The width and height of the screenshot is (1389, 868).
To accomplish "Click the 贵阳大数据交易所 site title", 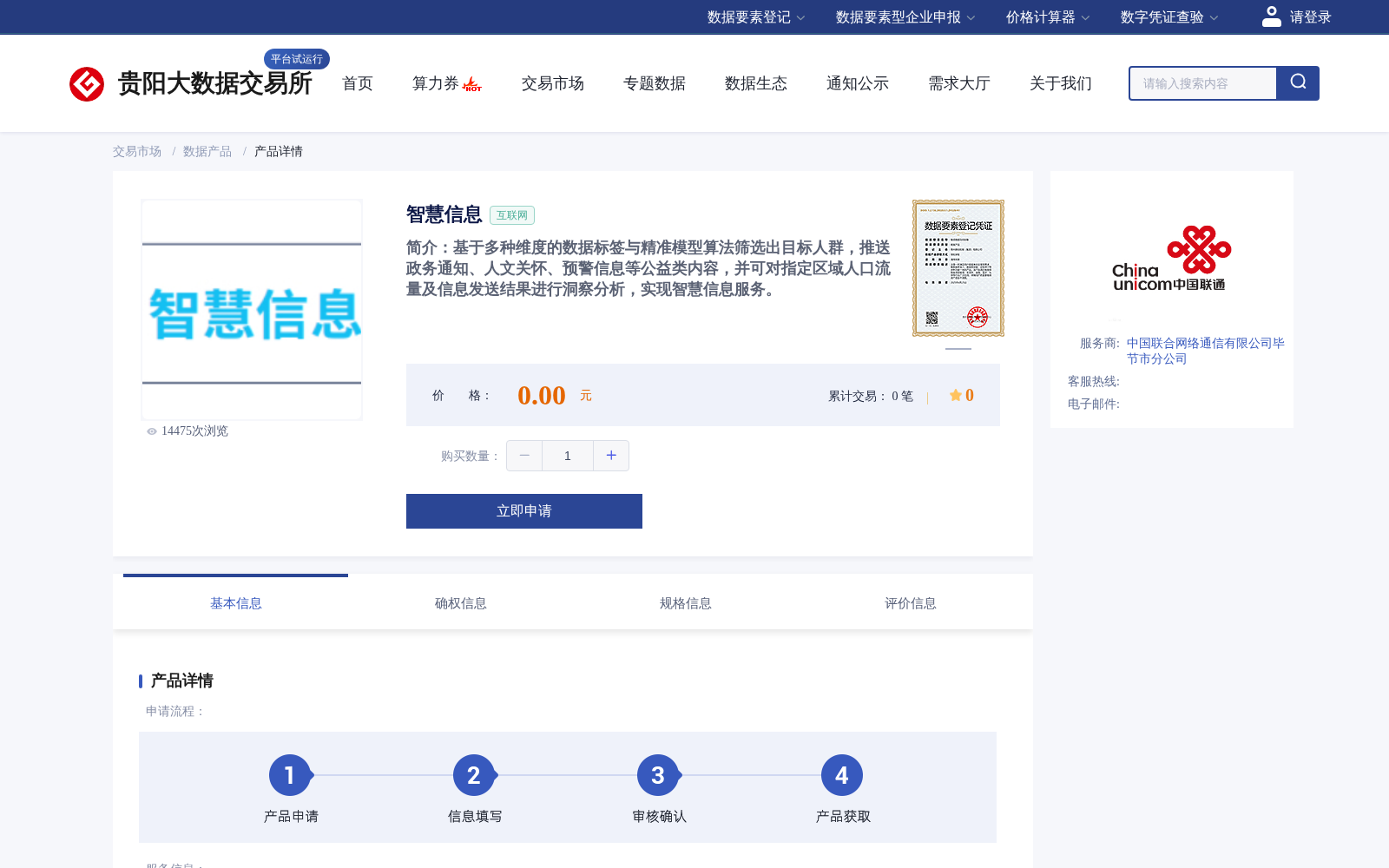I will pyautogui.click(x=214, y=83).
